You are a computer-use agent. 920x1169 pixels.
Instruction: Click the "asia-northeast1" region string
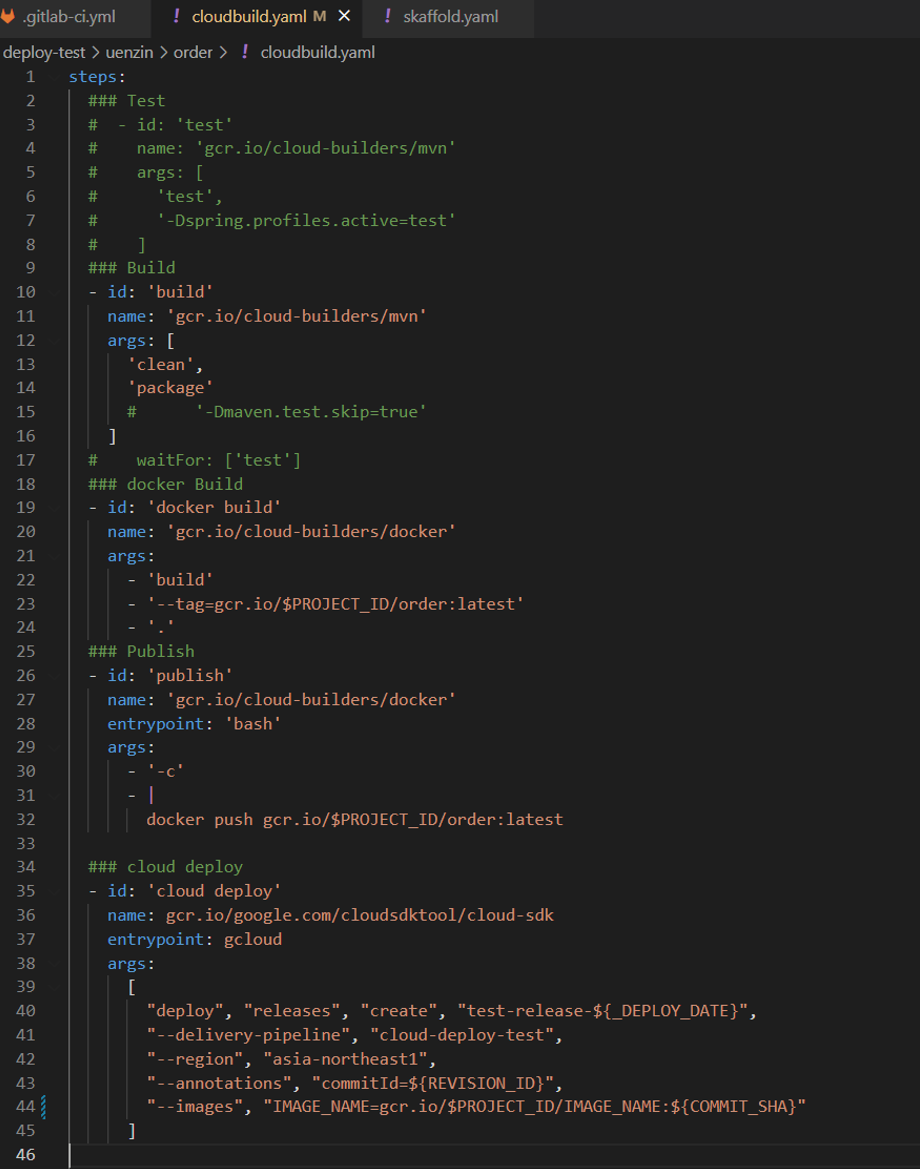[346, 1059]
